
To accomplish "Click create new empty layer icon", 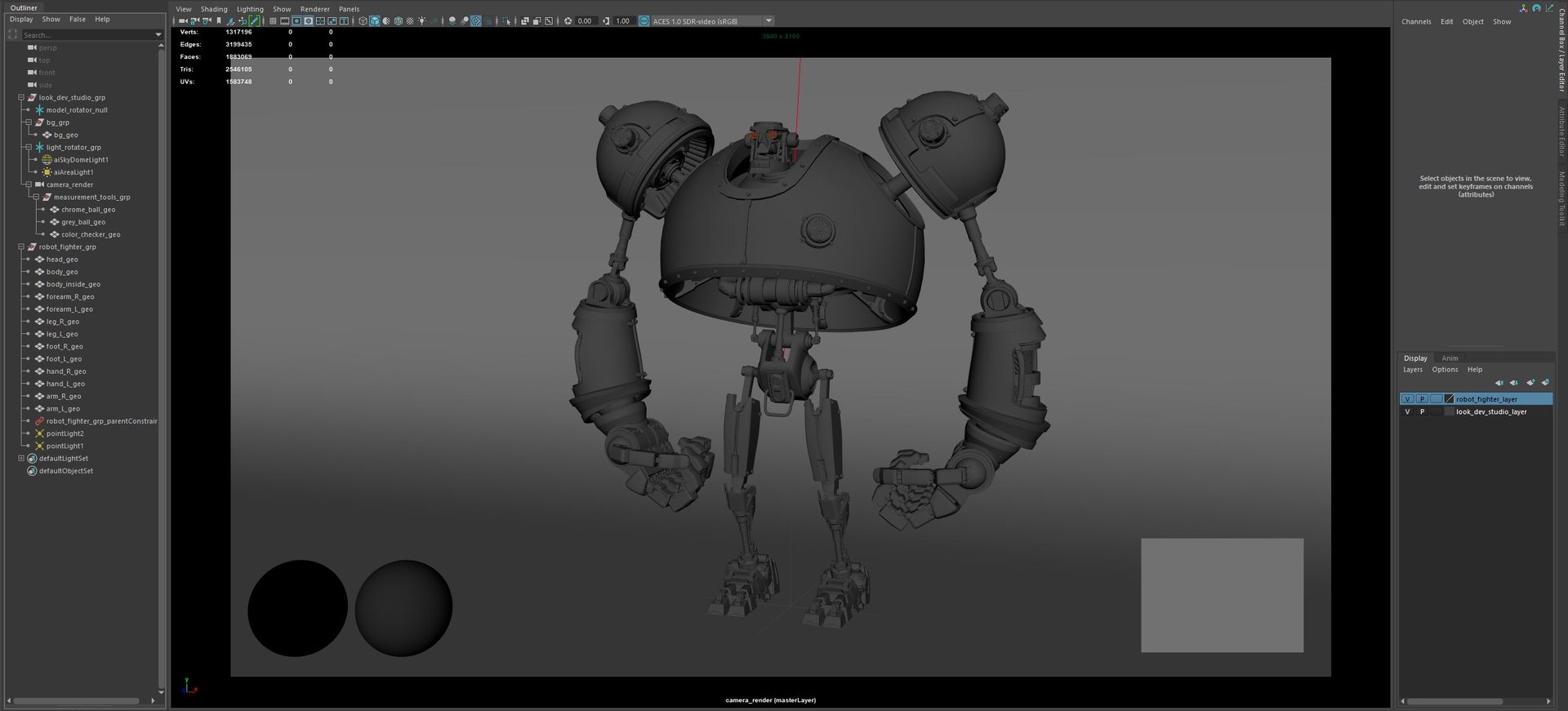I will 1530,382.
